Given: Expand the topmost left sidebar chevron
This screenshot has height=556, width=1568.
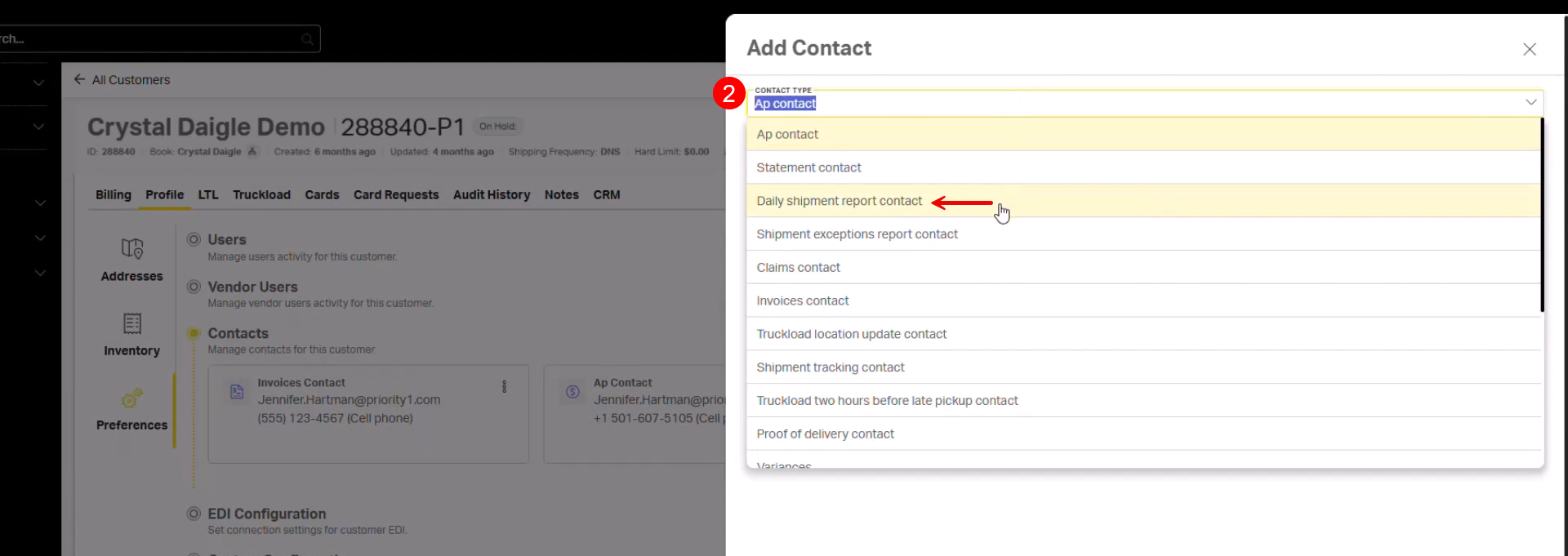Looking at the screenshot, I should pyautogui.click(x=38, y=82).
